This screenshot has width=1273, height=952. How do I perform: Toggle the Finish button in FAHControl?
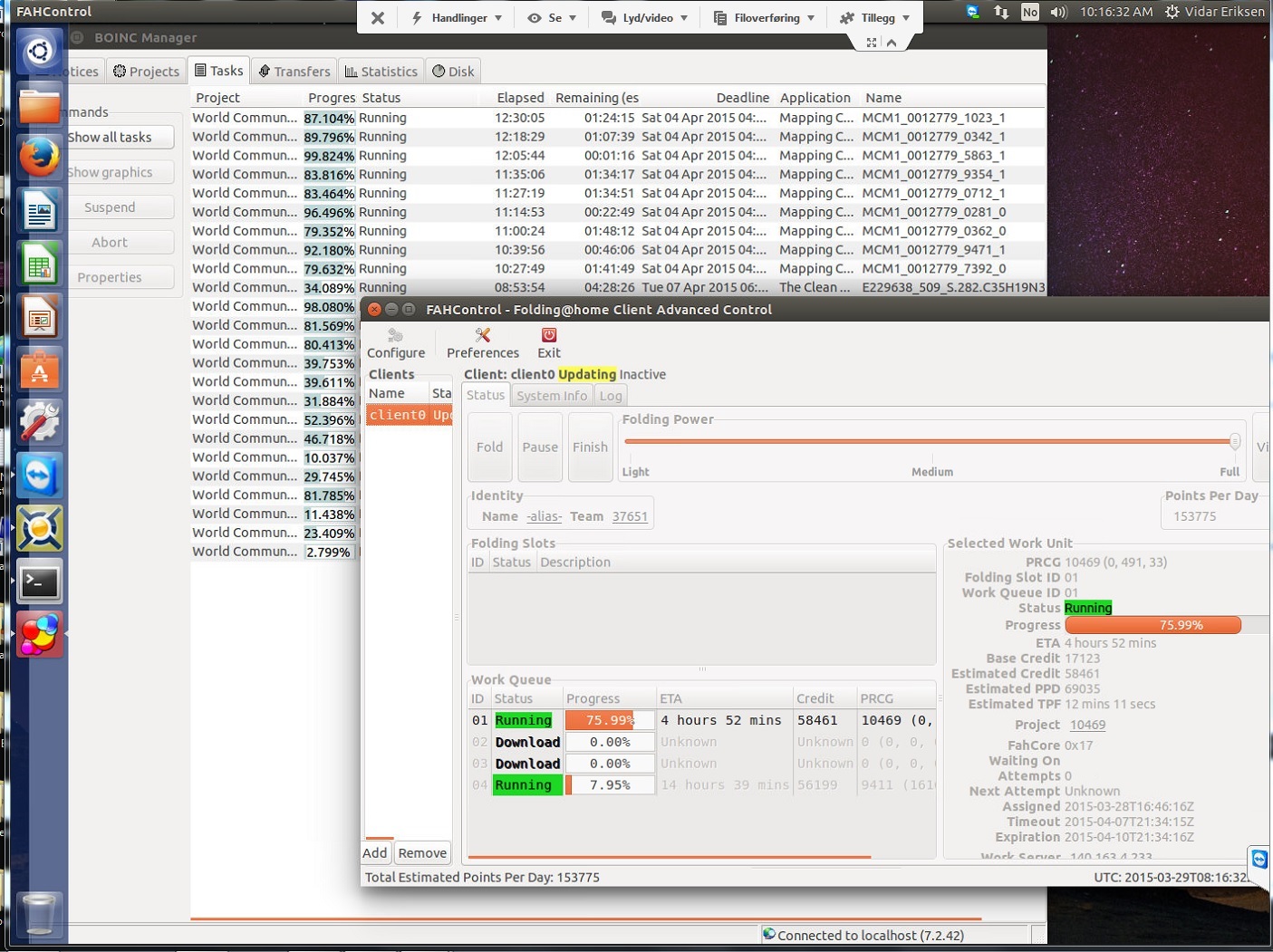[x=590, y=447]
